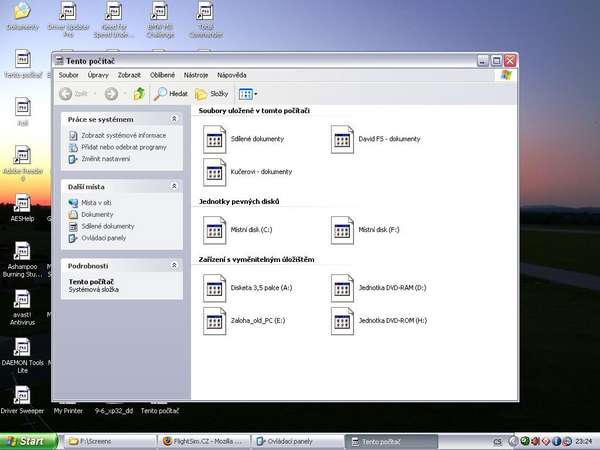Select avast! Antivirus desktop shortcut
This screenshot has height=450, width=600.
[22, 308]
